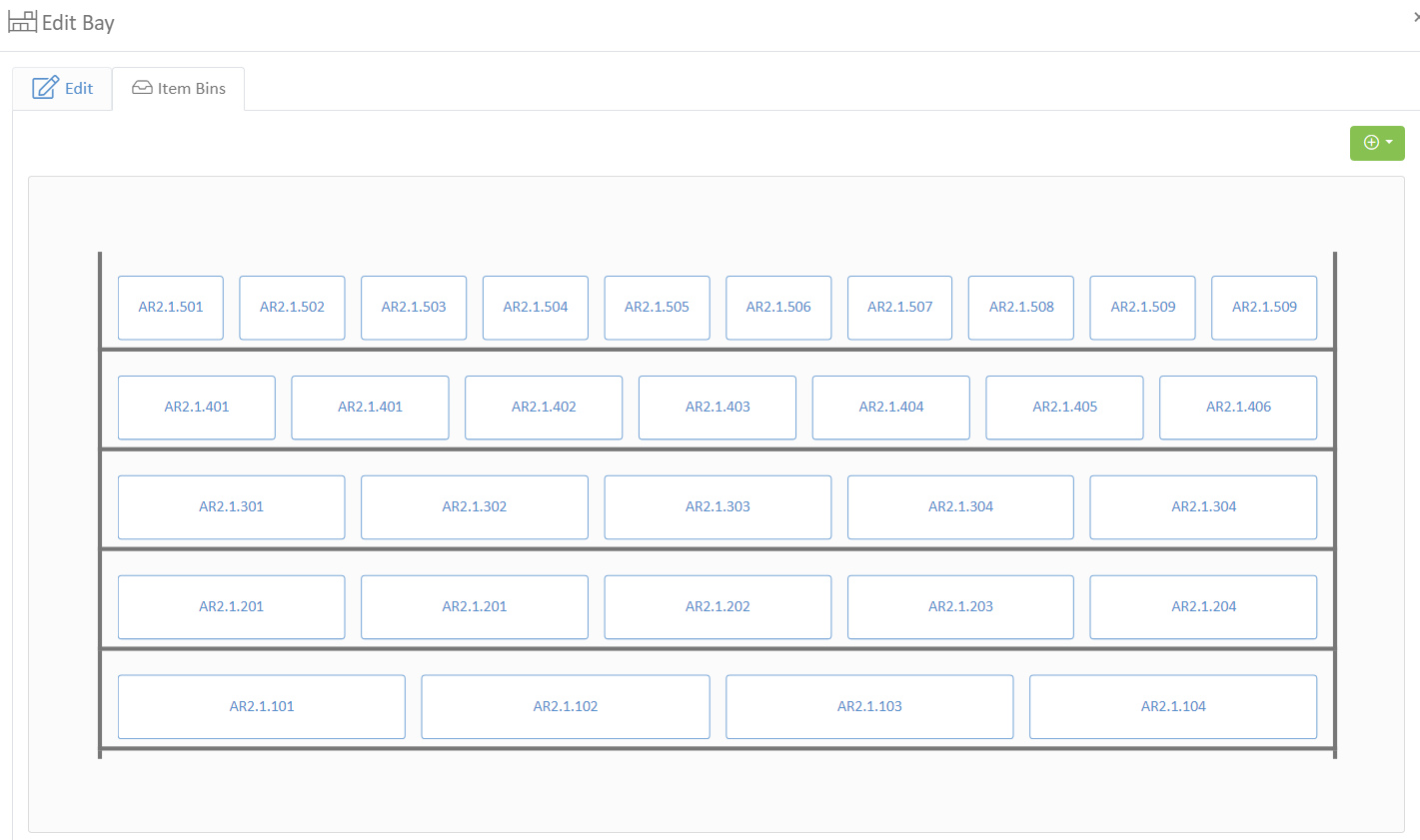This screenshot has height=840, width=1420.
Task: Open the green add bin dropdown
Action: 1377,143
